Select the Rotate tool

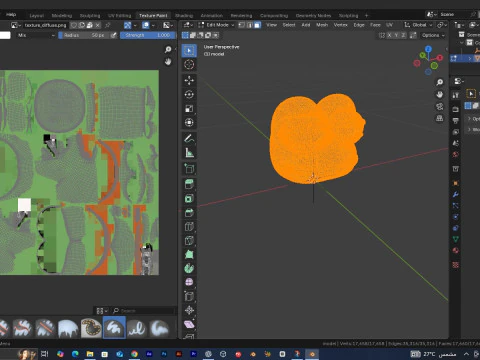pyautogui.click(x=189, y=95)
